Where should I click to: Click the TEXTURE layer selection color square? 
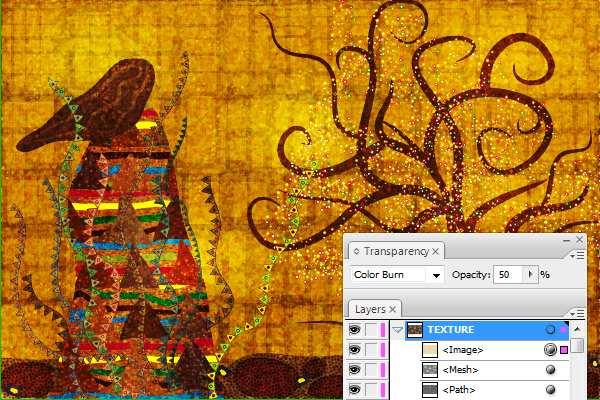[563, 330]
